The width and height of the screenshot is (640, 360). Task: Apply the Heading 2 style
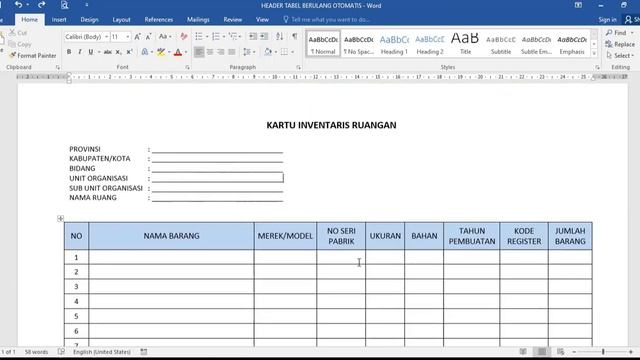pos(429,44)
